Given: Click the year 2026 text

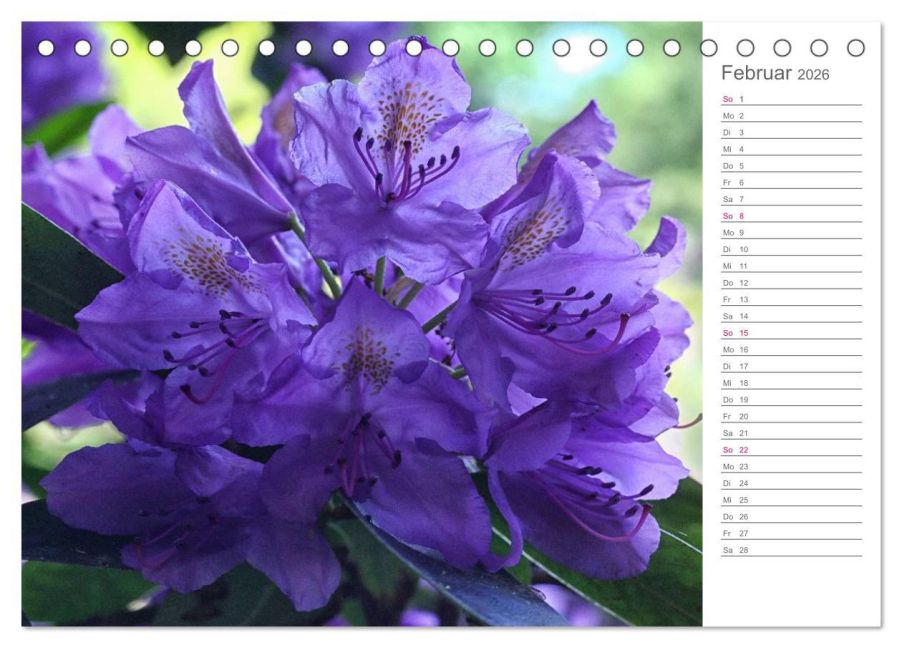Looking at the screenshot, I should [813, 75].
